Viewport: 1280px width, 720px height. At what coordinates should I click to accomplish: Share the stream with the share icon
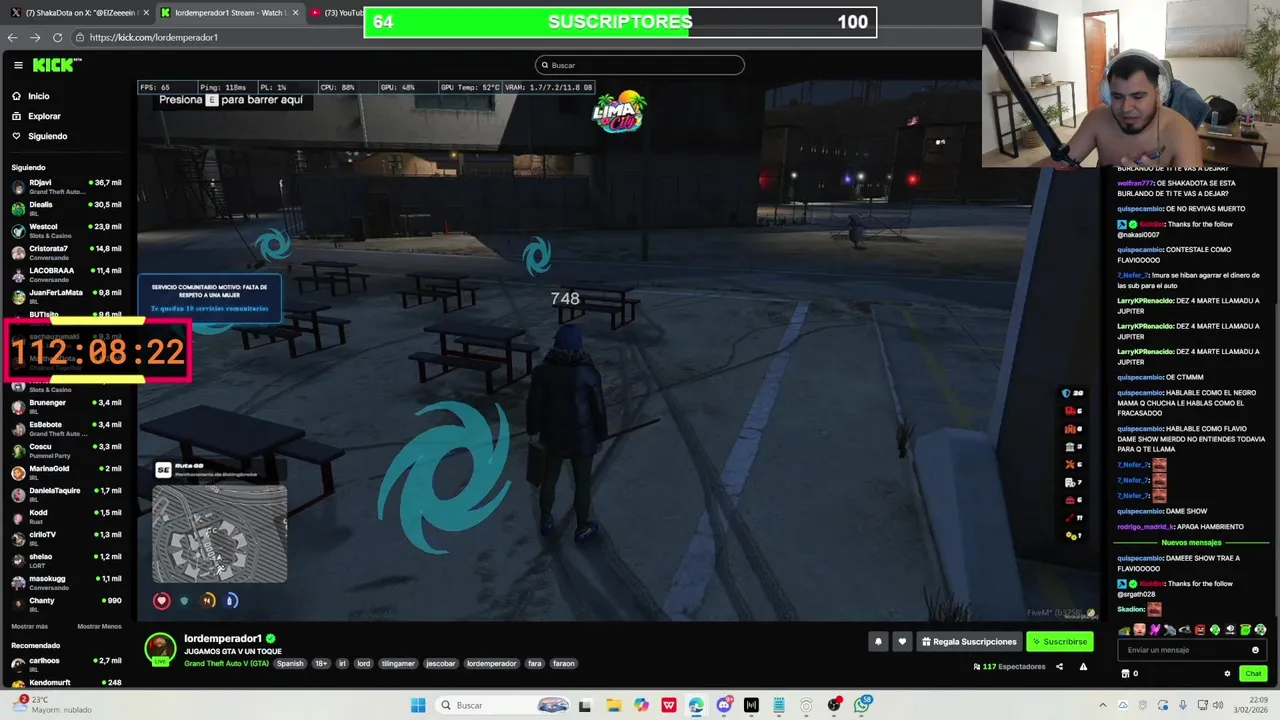click(1059, 667)
